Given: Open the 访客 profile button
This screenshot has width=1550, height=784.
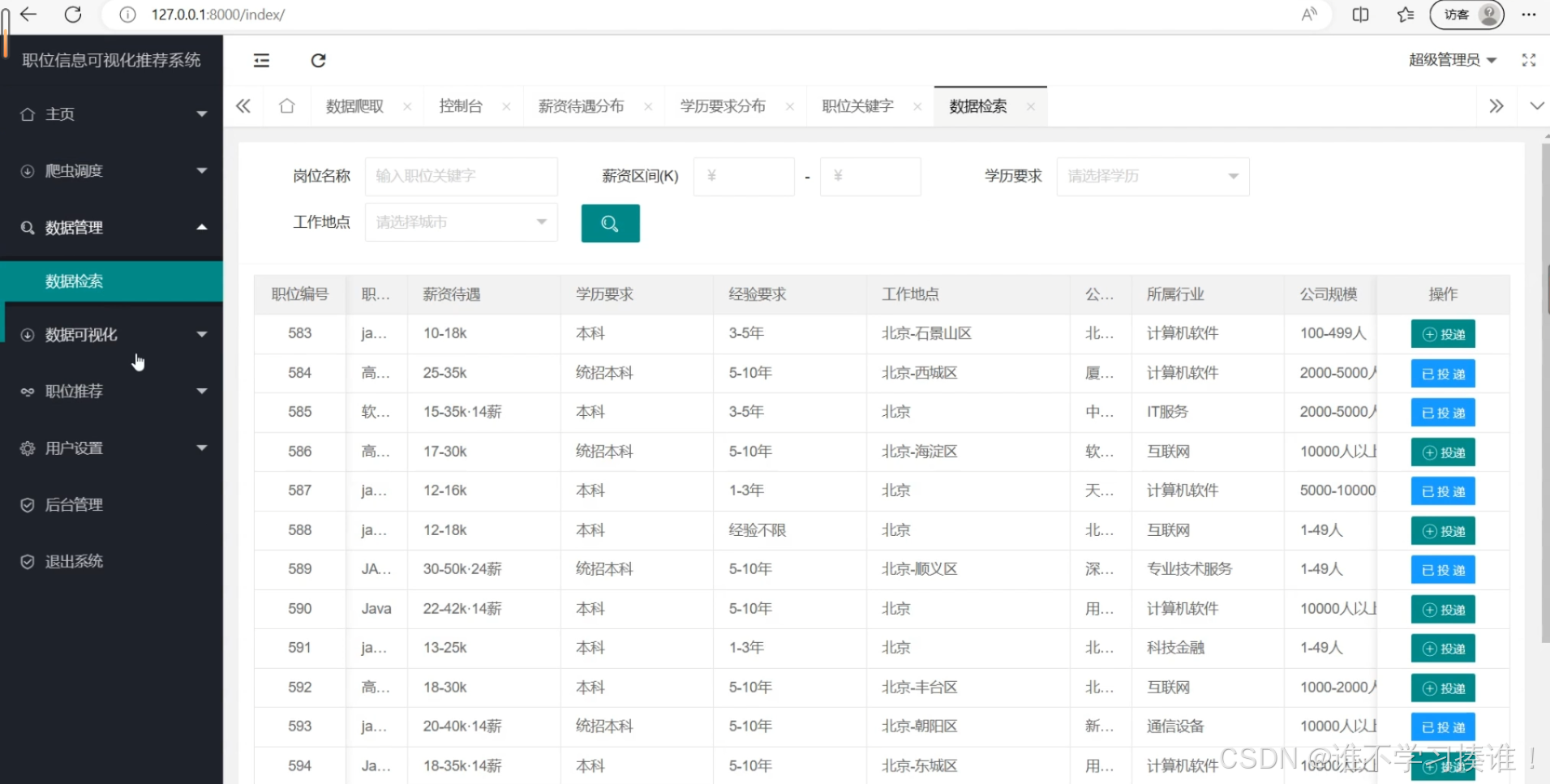Looking at the screenshot, I should (x=1466, y=14).
